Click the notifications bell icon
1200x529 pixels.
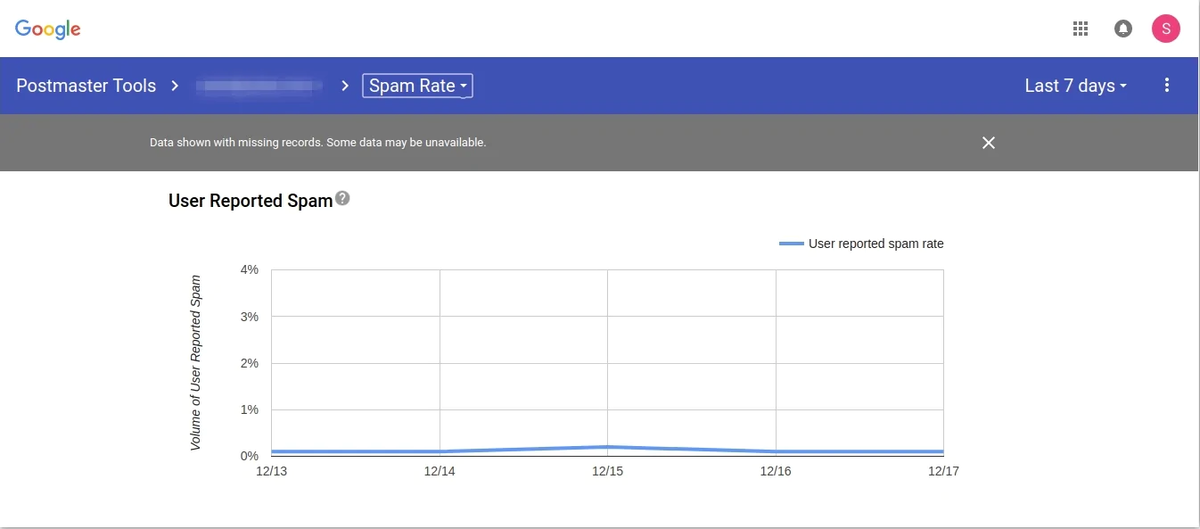(1123, 29)
